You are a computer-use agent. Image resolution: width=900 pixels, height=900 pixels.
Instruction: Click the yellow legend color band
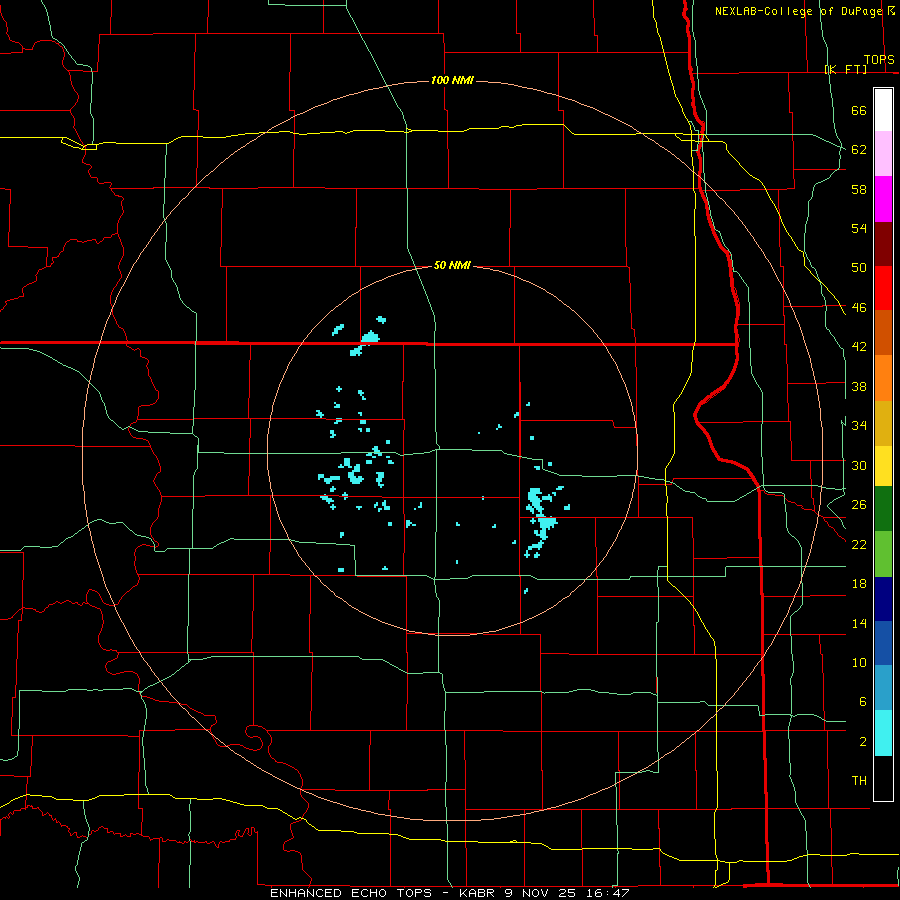point(883,465)
